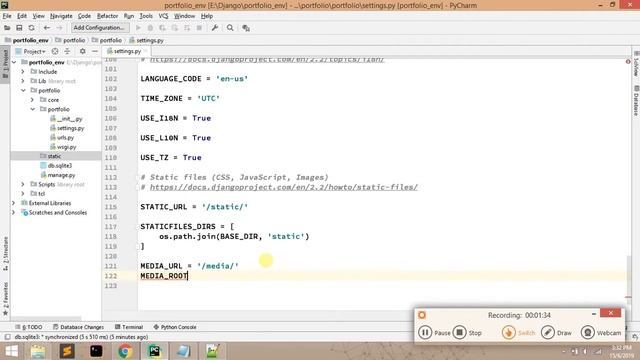Navigate back with the left arrow icon

click(x=47, y=28)
